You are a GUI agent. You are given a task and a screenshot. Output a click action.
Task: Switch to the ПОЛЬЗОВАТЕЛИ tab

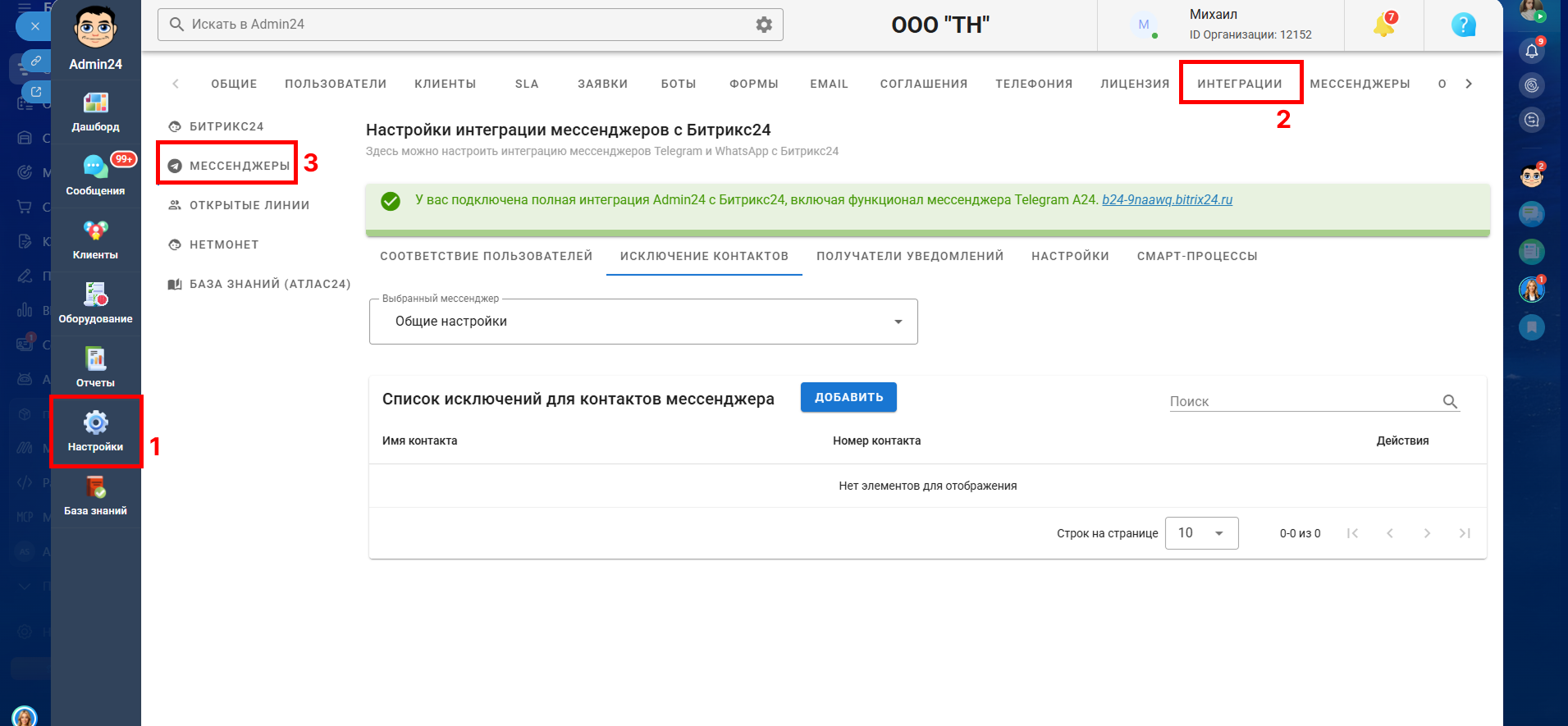tap(336, 84)
